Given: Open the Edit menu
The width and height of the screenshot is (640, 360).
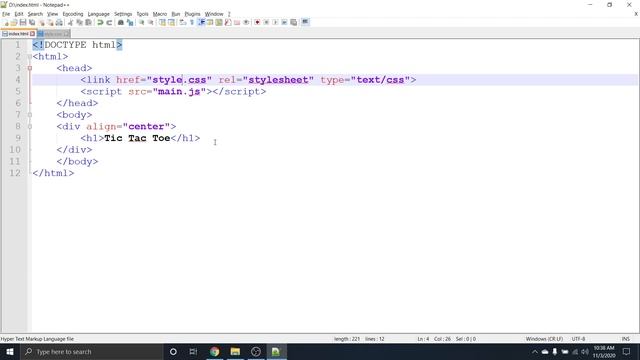Looking at the screenshot, I should pyautogui.click(x=19, y=14).
